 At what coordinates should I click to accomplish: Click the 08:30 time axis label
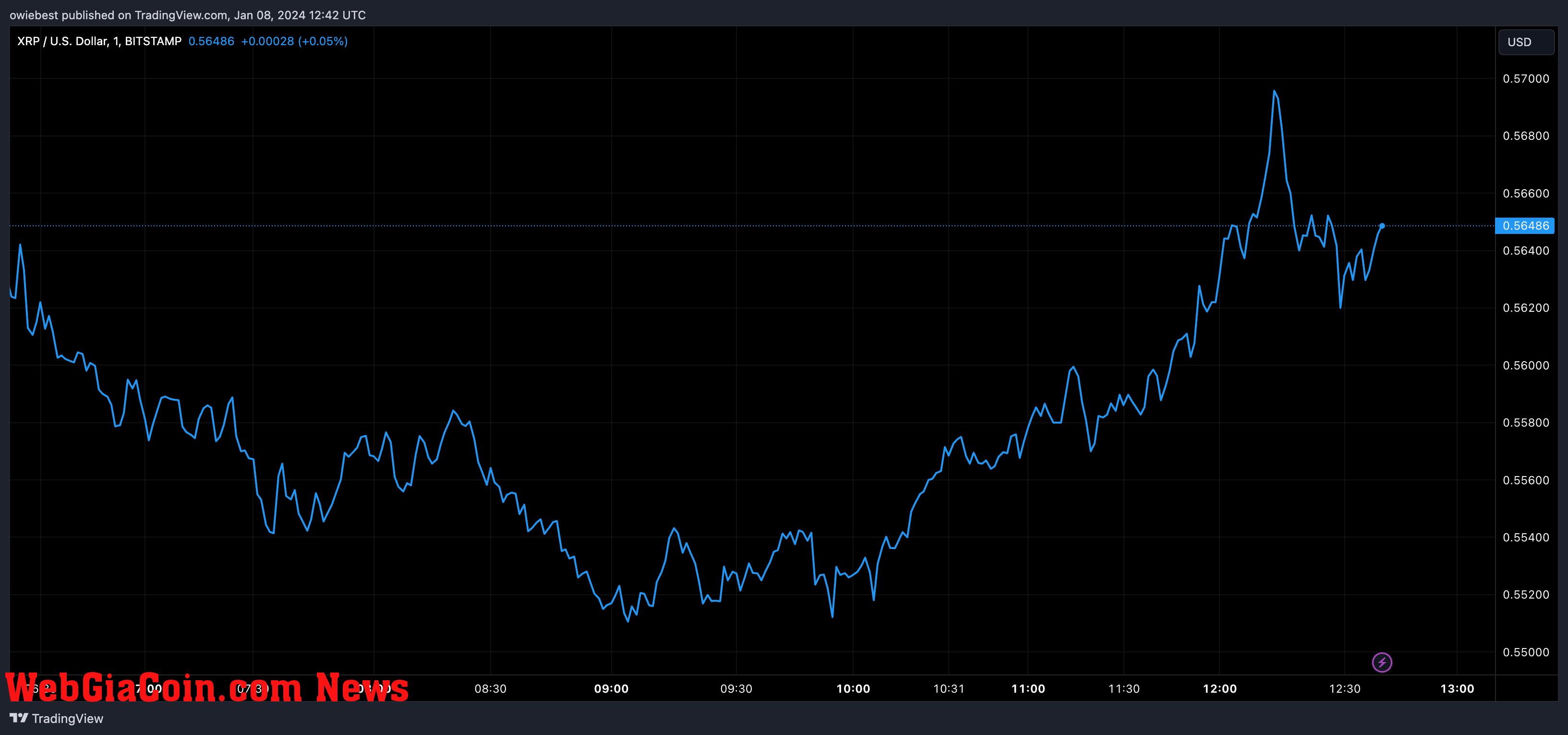coord(491,689)
